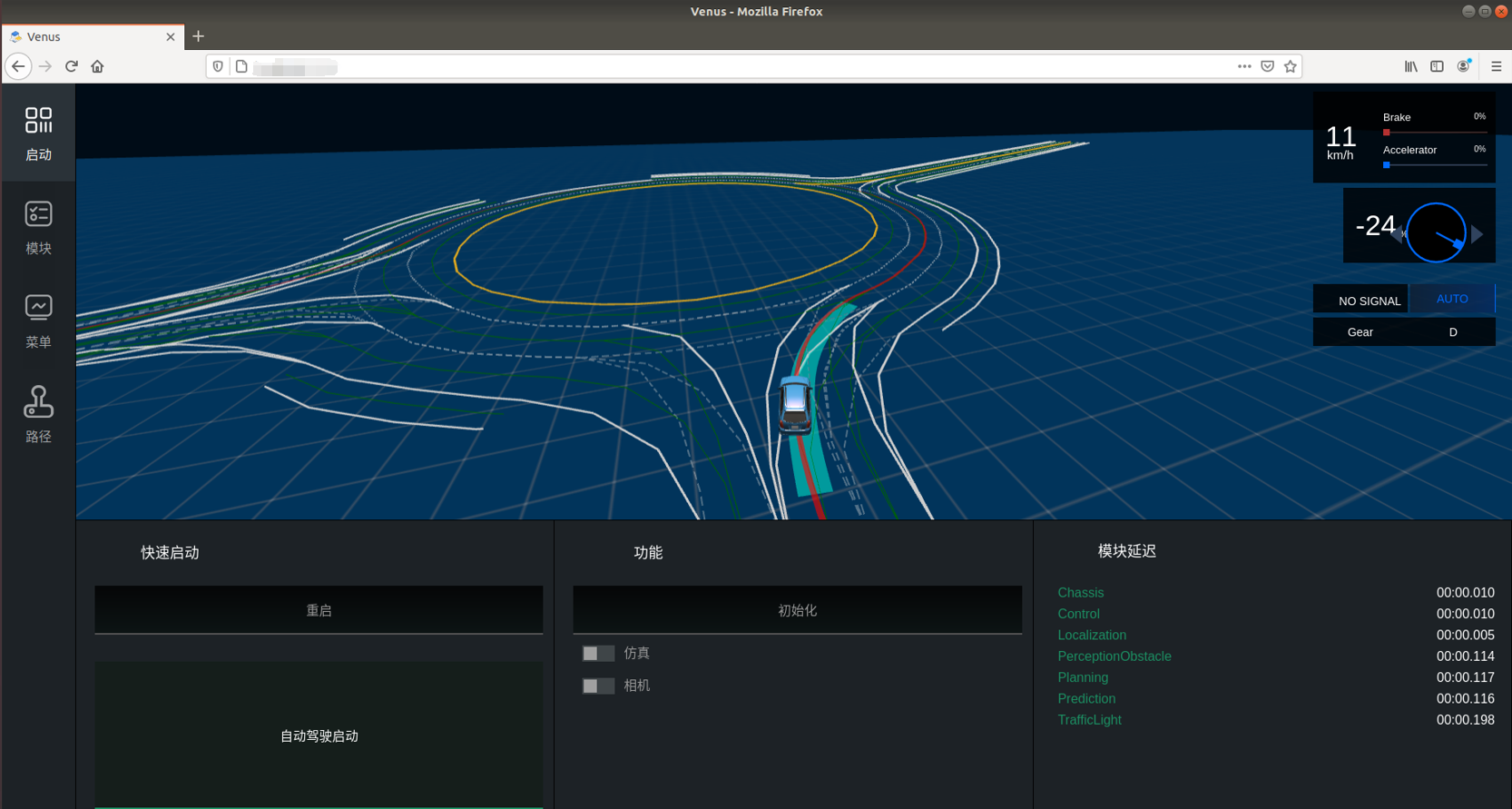Viewport: 1512px width, 809px height.
Task: Open the 菜单 menu sidebar icon
Action: pyautogui.click(x=38, y=321)
